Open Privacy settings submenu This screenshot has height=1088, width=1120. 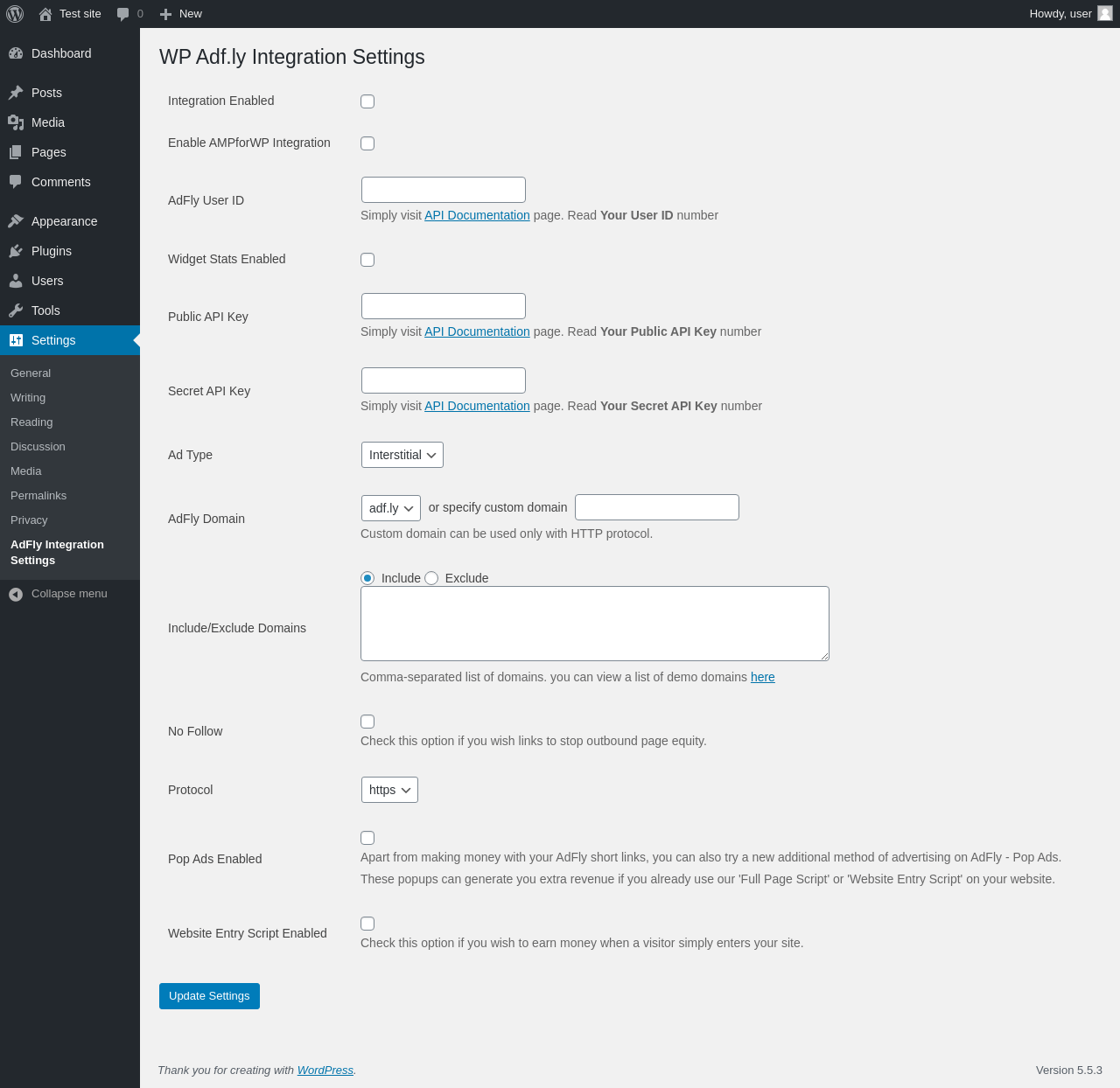[29, 520]
